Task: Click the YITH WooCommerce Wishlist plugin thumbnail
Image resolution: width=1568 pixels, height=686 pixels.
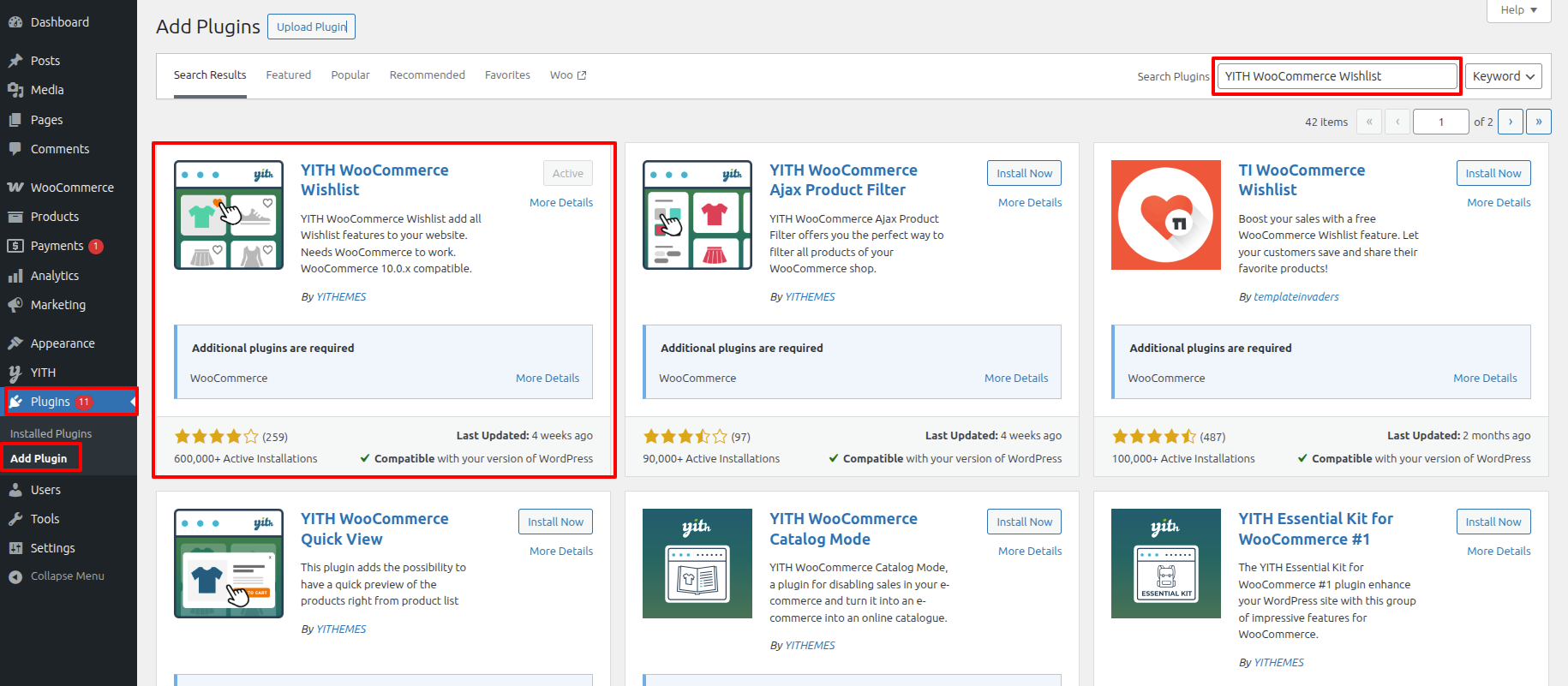Action: pos(229,215)
